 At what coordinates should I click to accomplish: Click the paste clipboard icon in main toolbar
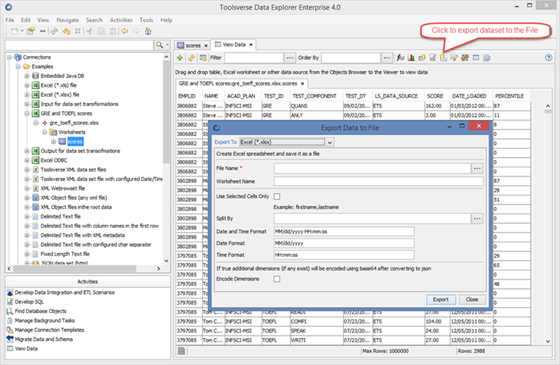[112, 31]
